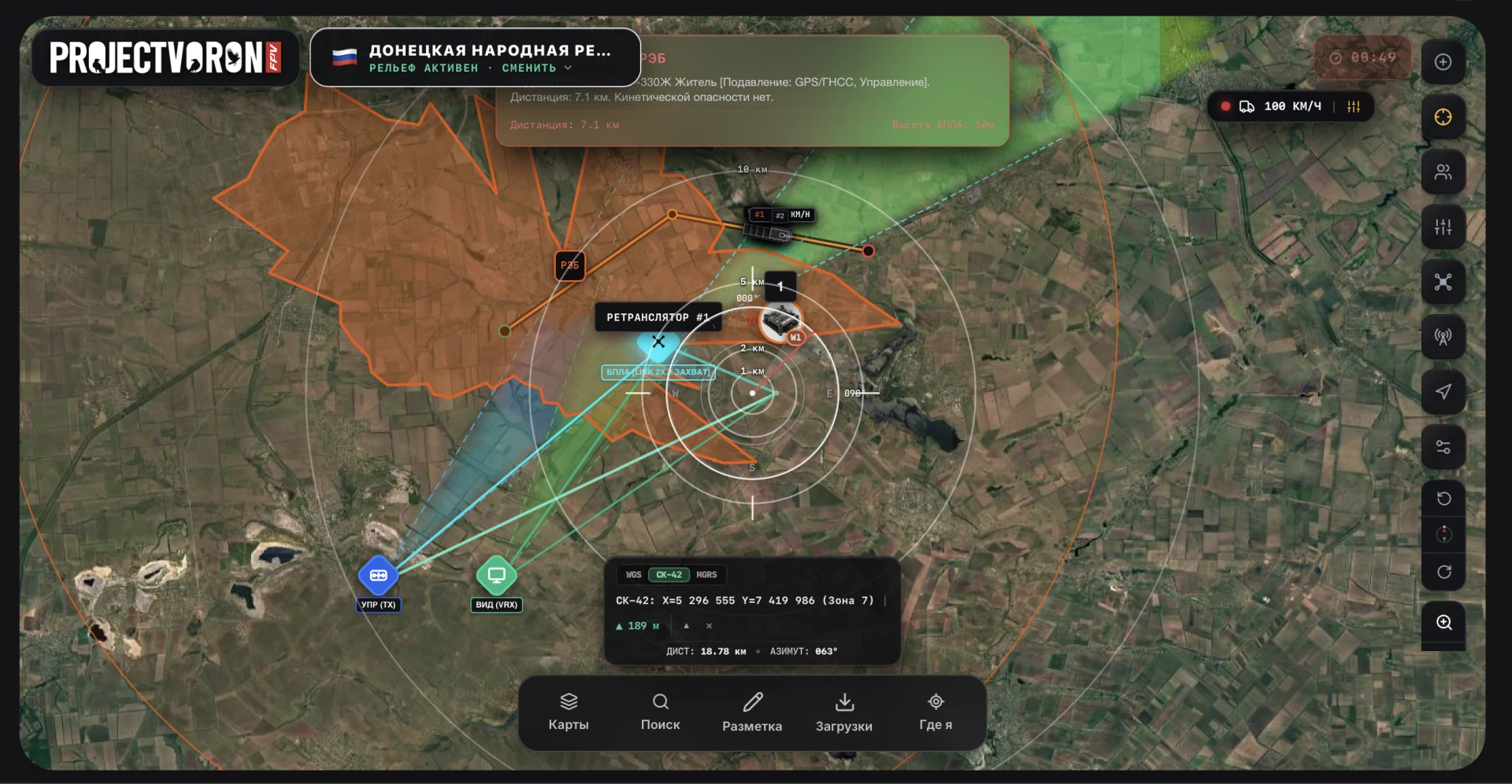Viewport: 1512px width, 784px height.
Task: Open the vertical sliders settings icon in sidebar
Action: pos(1443,227)
